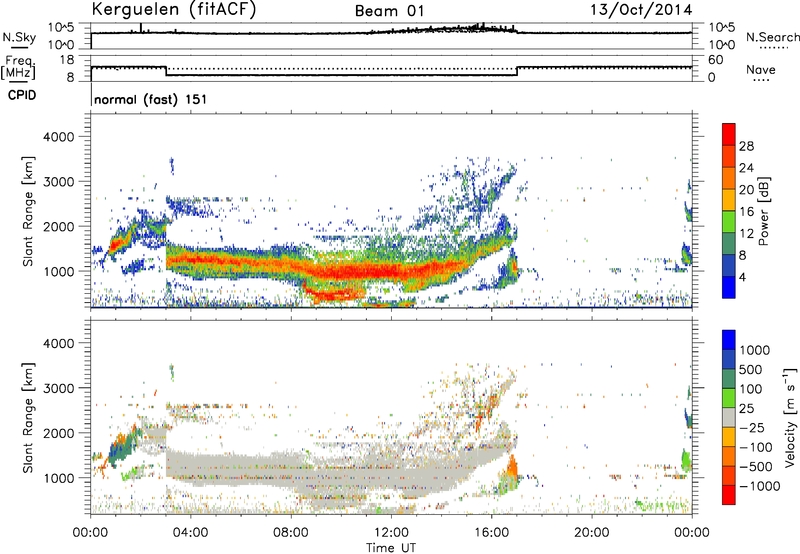Pick the red top segment of the power color bar

pyautogui.click(x=729, y=134)
